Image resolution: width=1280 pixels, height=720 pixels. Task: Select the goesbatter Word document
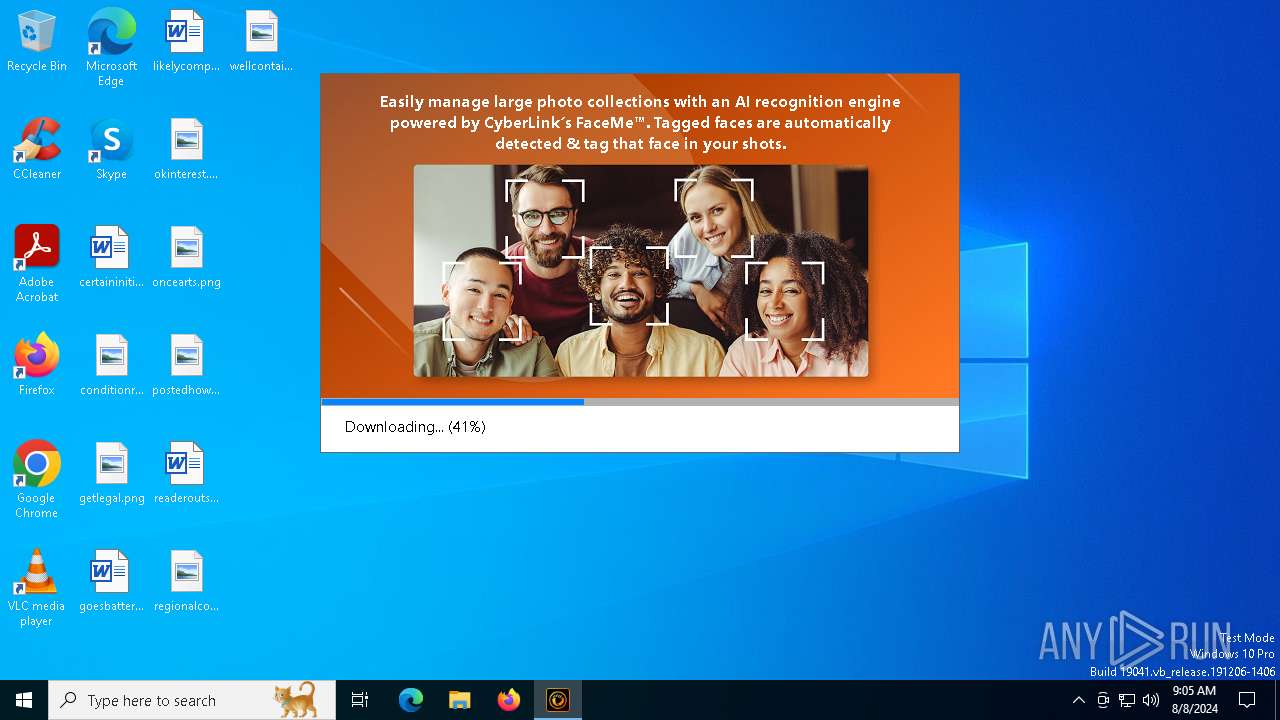111,581
